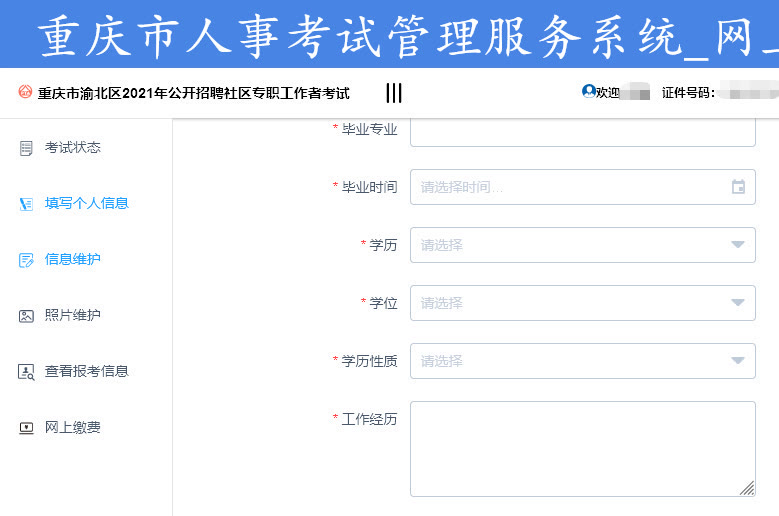
Task: Open 考试状态 menu item
Action: 73,147
